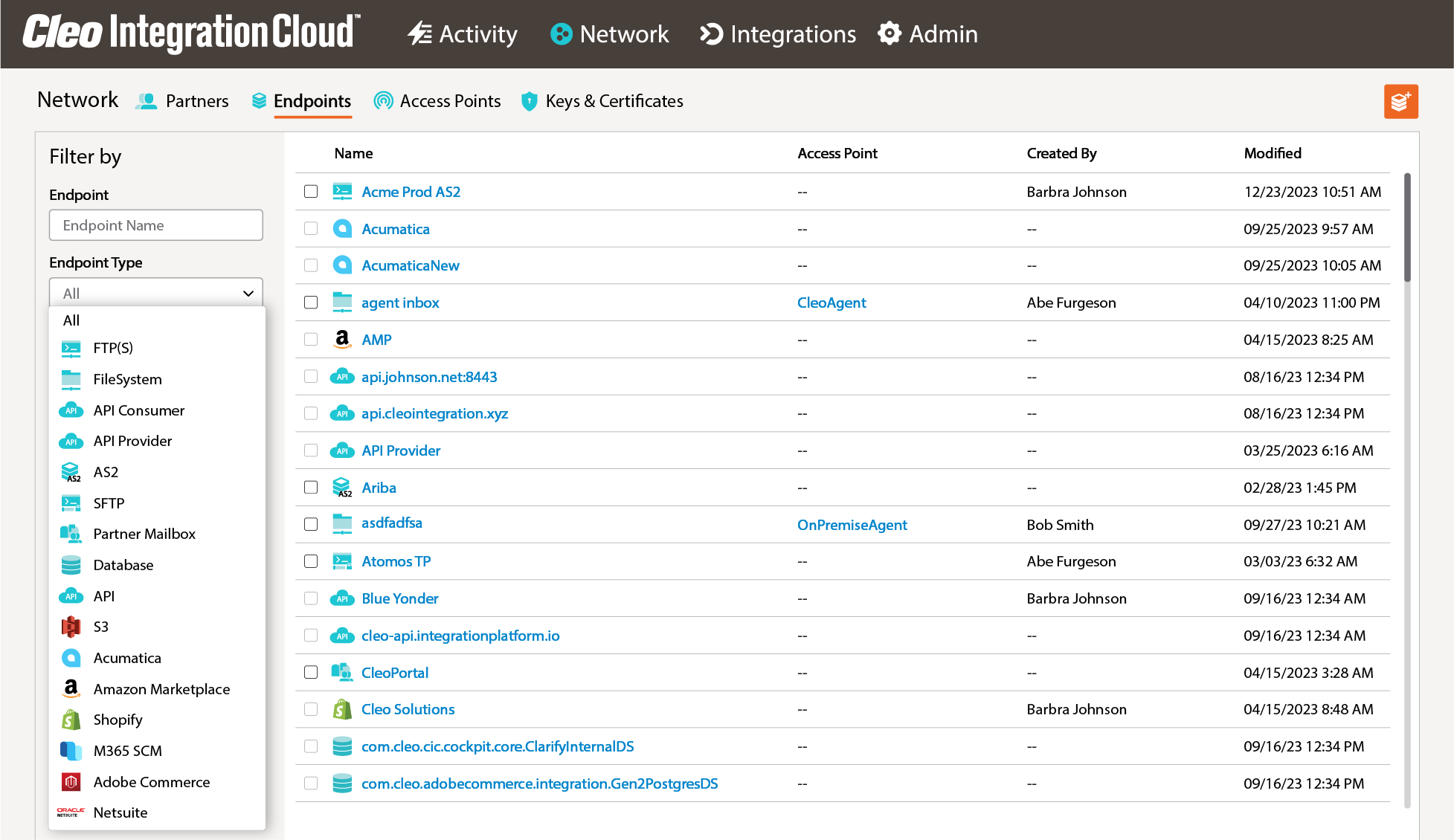Choose Partner Mailbox from type dropdown
Image resolution: width=1454 pixels, height=840 pixels.
[144, 534]
